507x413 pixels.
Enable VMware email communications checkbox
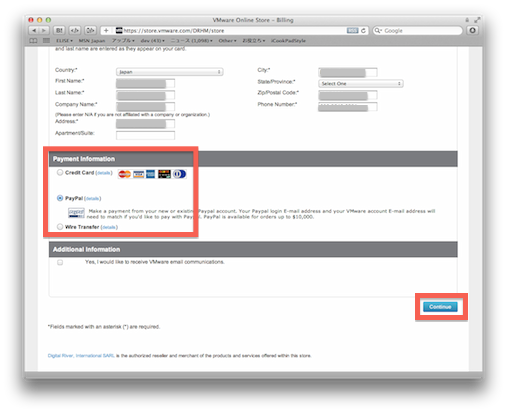pos(60,262)
